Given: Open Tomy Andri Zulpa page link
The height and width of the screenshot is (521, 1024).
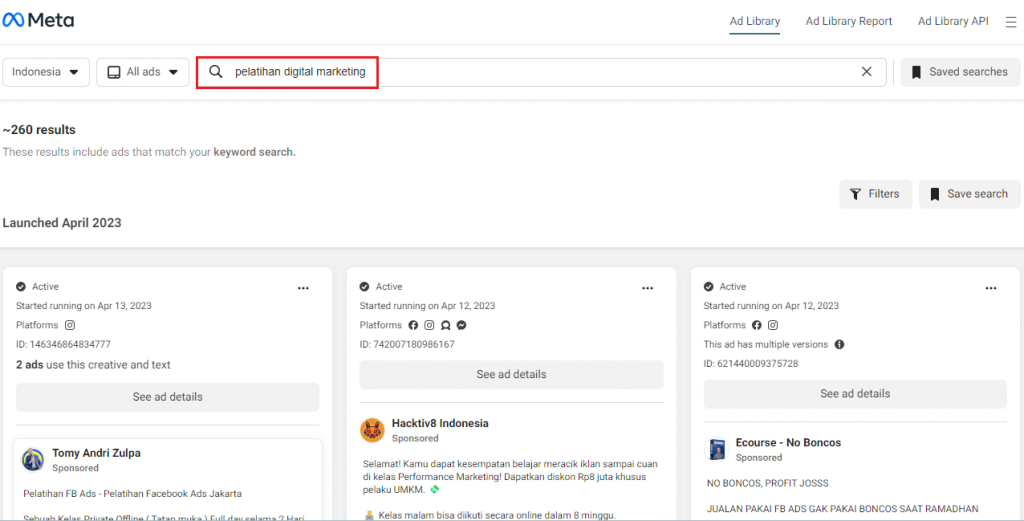Looking at the screenshot, I should [x=96, y=452].
